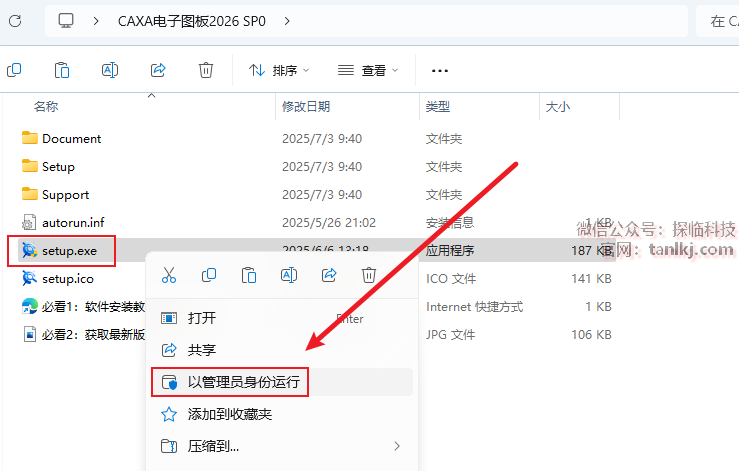Click the ICO 文件 type cell

click(x=451, y=279)
